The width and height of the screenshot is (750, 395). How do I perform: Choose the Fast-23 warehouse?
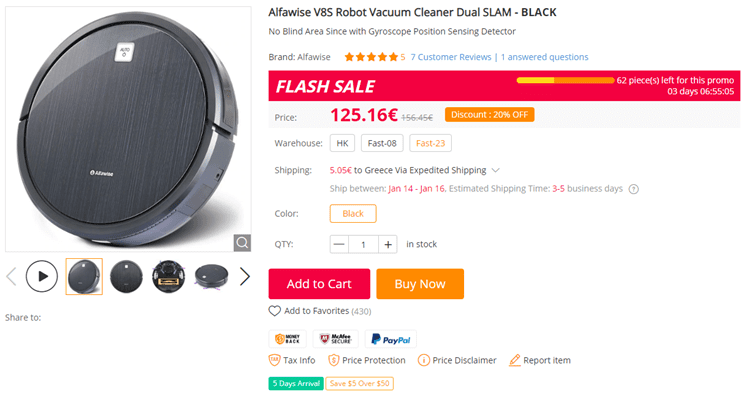point(430,143)
